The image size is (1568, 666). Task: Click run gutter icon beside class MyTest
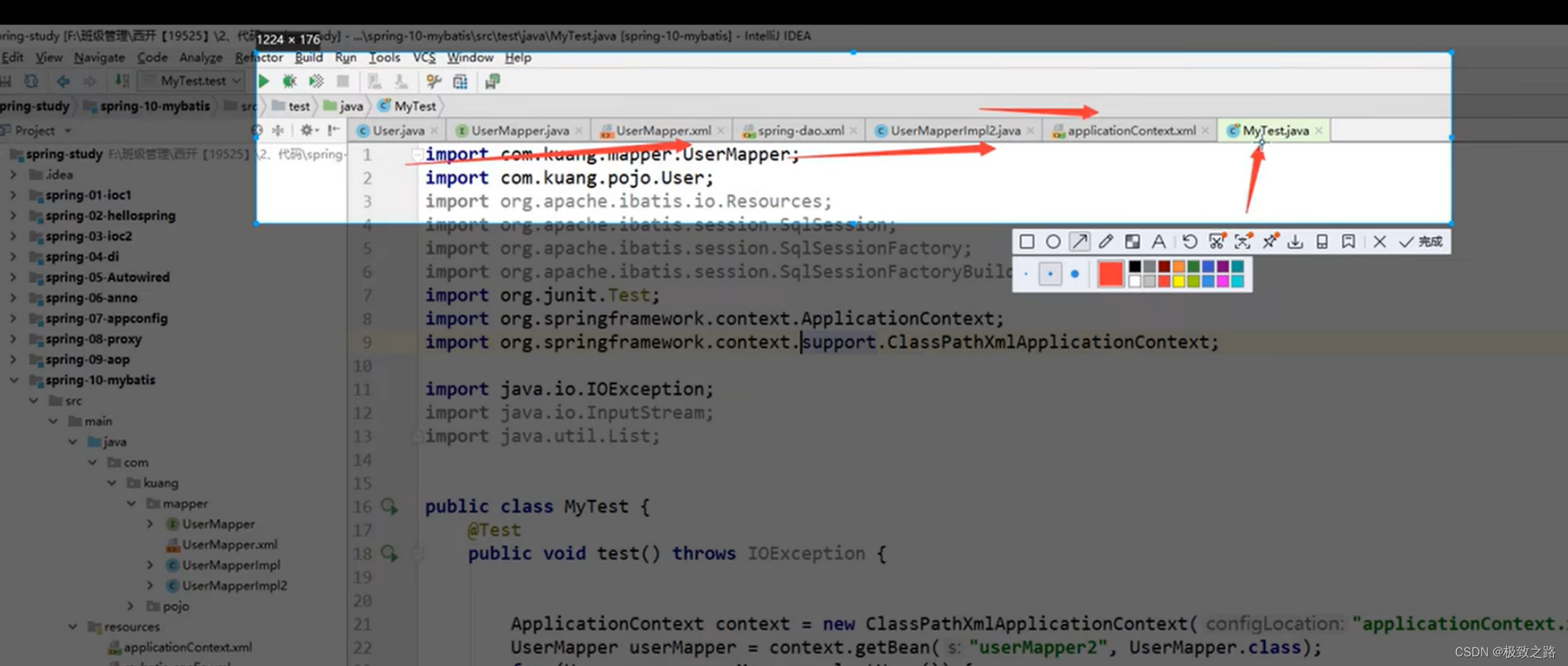(389, 507)
